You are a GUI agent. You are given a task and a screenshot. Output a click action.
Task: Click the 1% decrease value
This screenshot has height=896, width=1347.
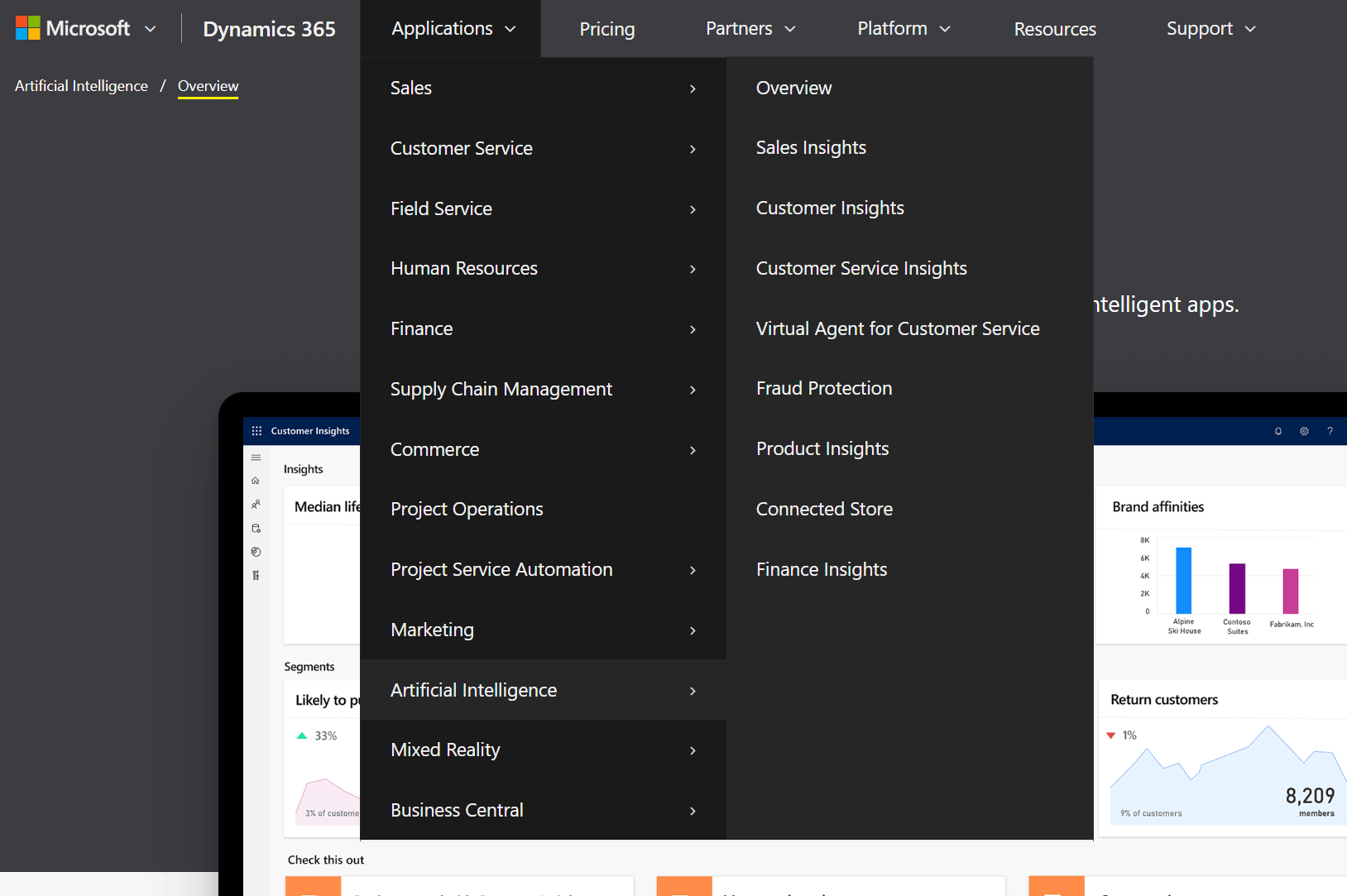coord(1129,735)
